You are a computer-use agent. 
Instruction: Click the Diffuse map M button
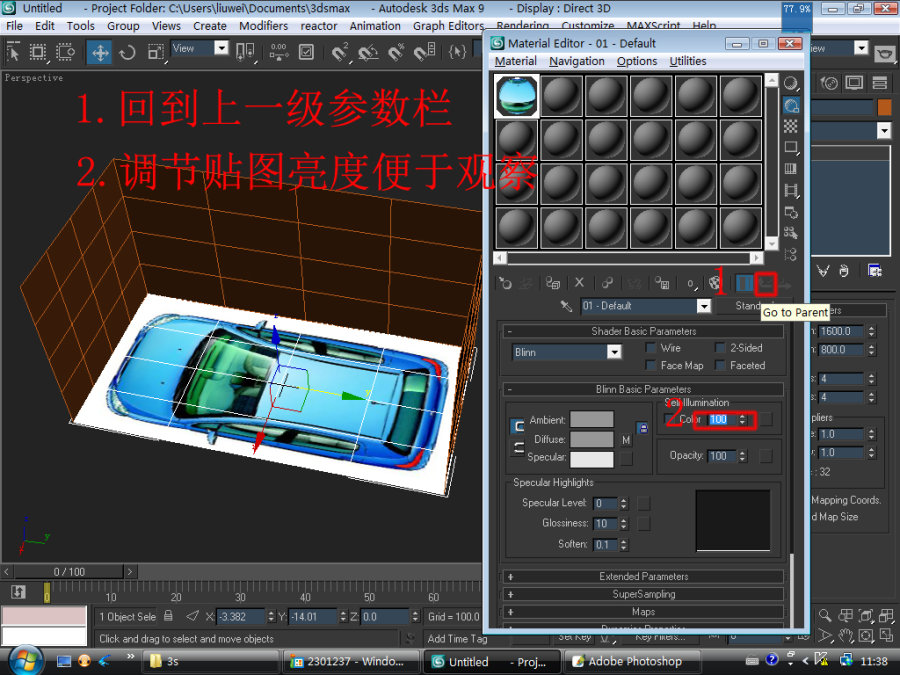click(x=626, y=440)
